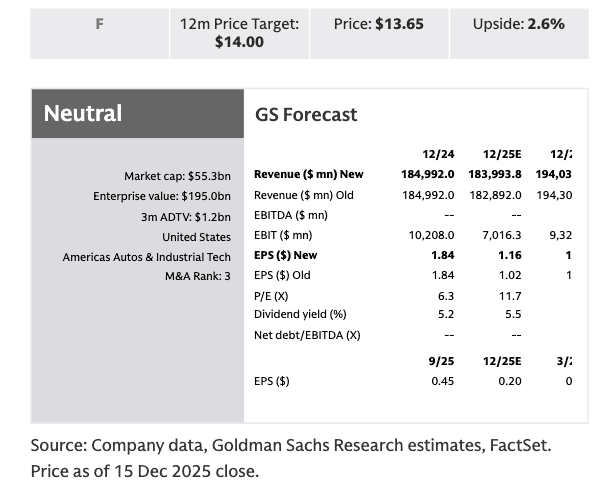Image resolution: width=602 pixels, height=489 pixels.
Task: Select the EBIT ($ mn) row label
Action: [284, 236]
